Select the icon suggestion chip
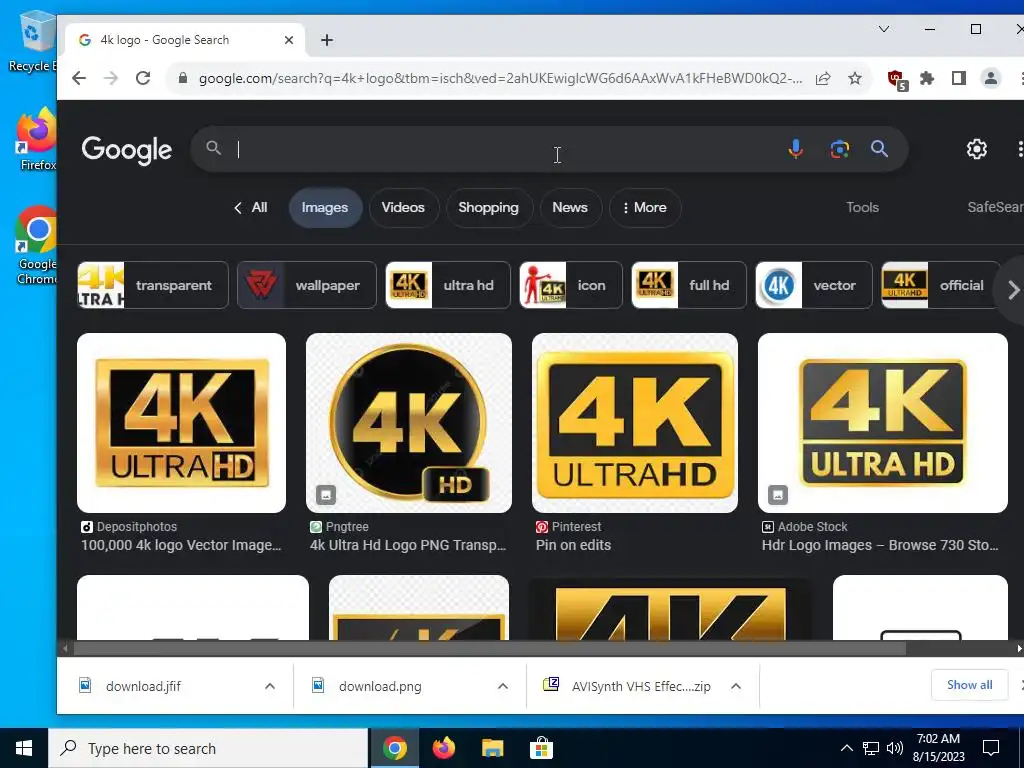 click(571, 285)
